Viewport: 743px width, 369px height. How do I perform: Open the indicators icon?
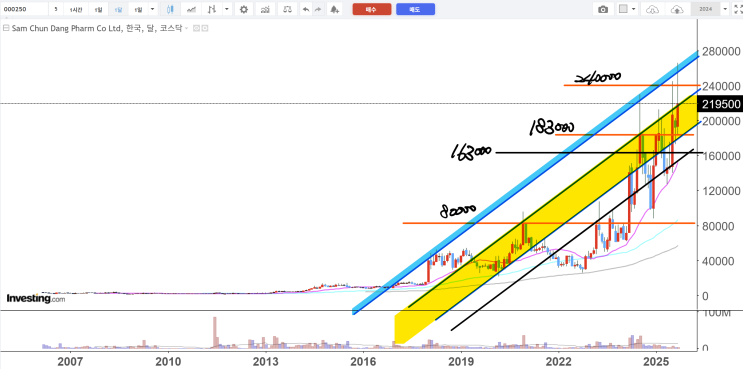click(266, 9)
